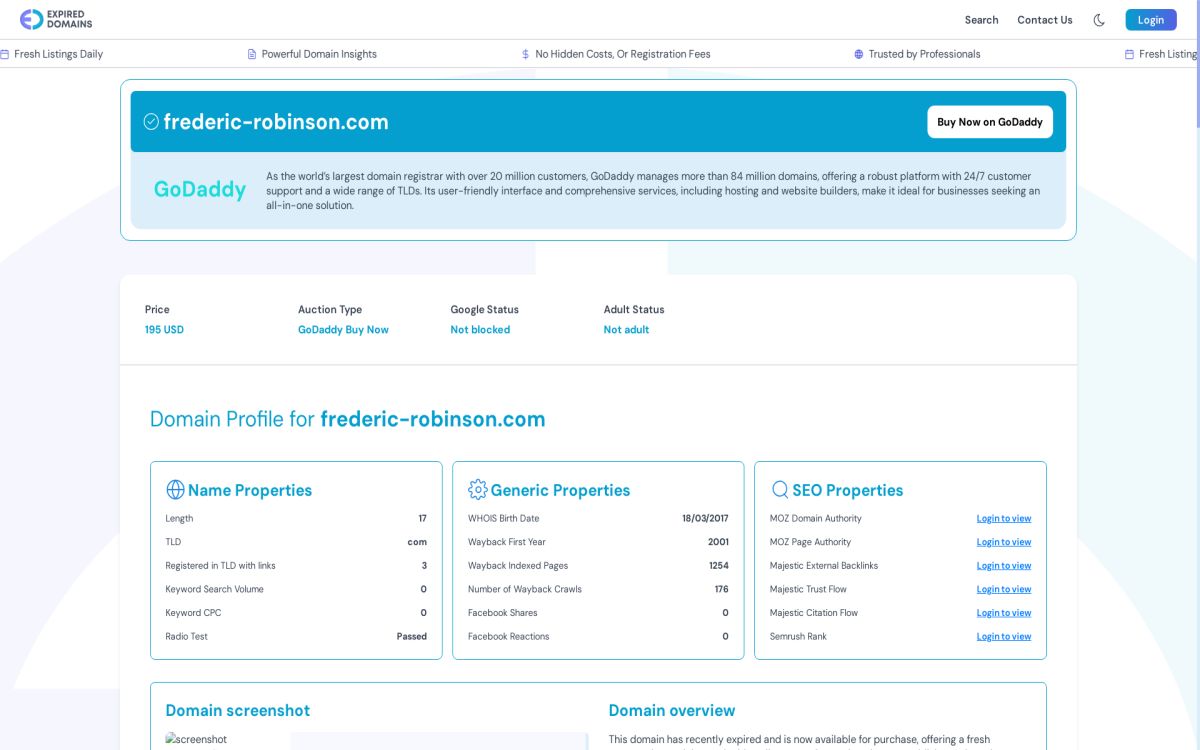Login to view MOZ Domain Authority

[x=1003, y=519]
